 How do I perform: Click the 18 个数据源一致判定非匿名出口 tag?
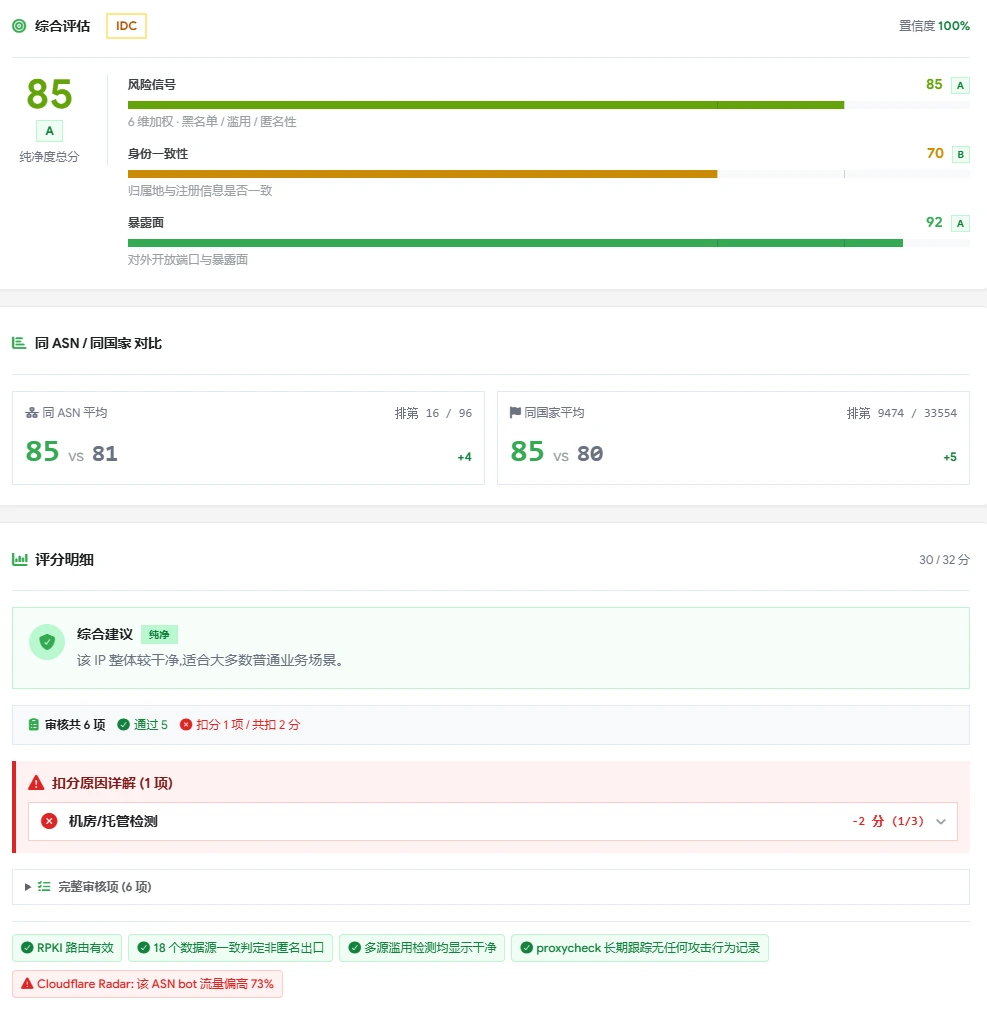pos(230,948)
